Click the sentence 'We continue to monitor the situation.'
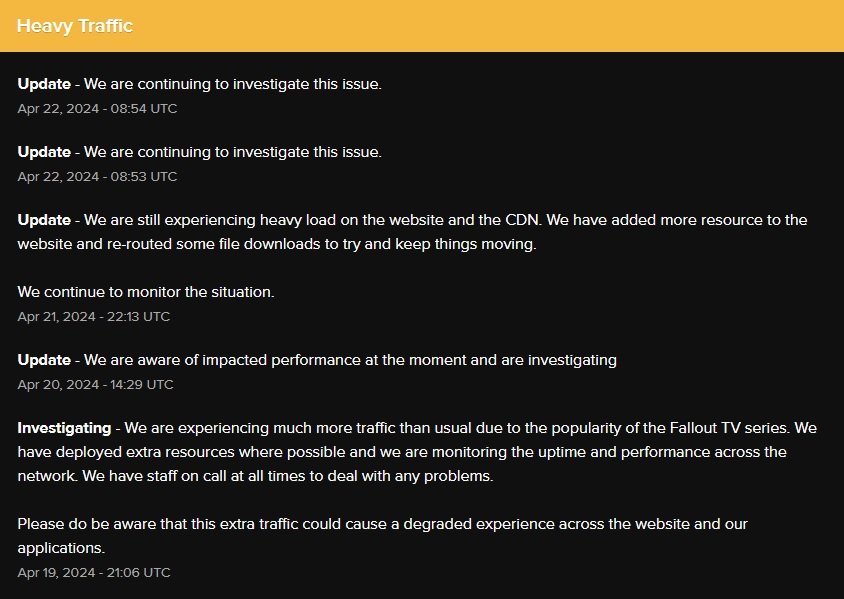 (x=146, y=292)
